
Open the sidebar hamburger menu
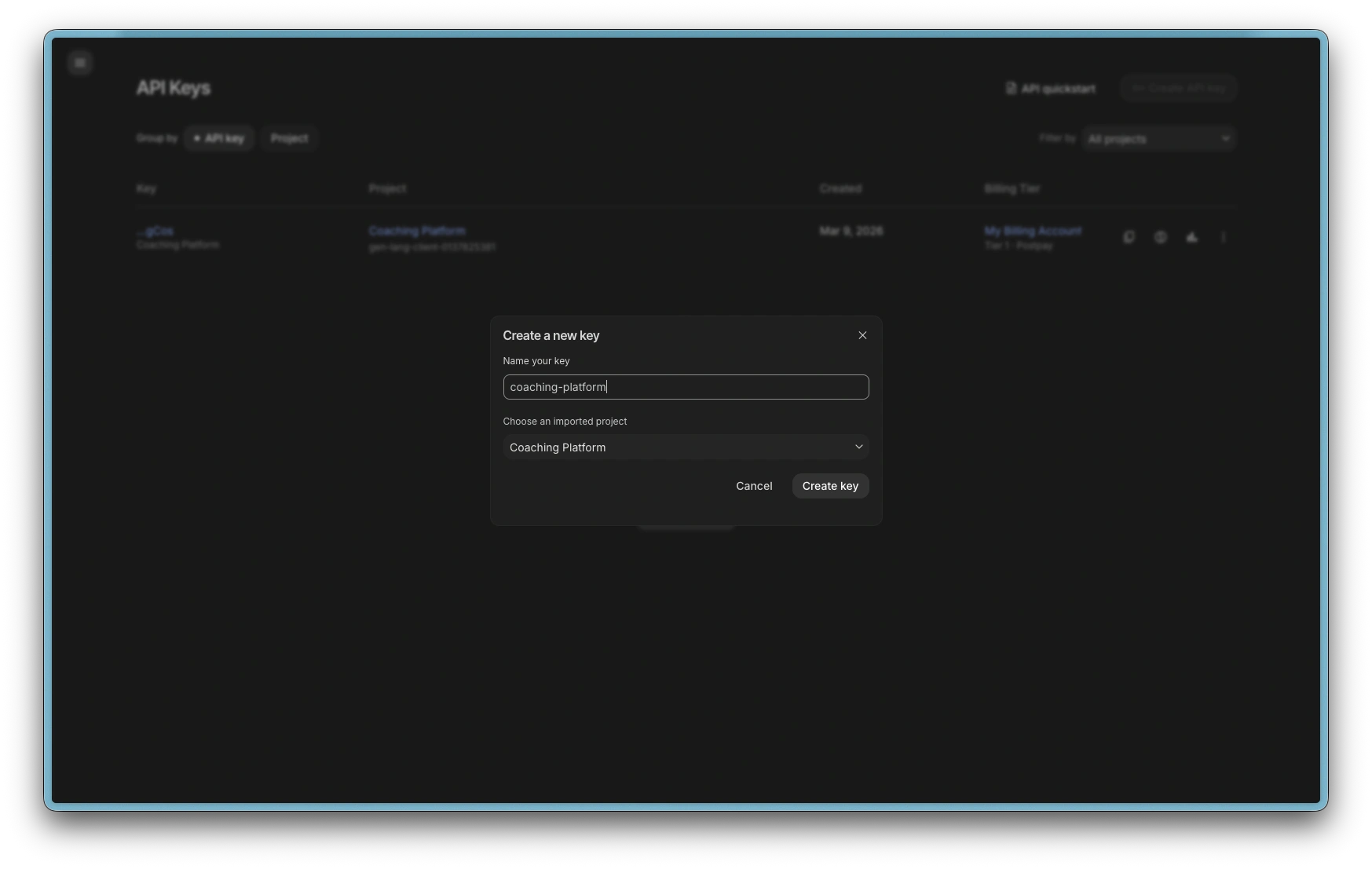80,63
